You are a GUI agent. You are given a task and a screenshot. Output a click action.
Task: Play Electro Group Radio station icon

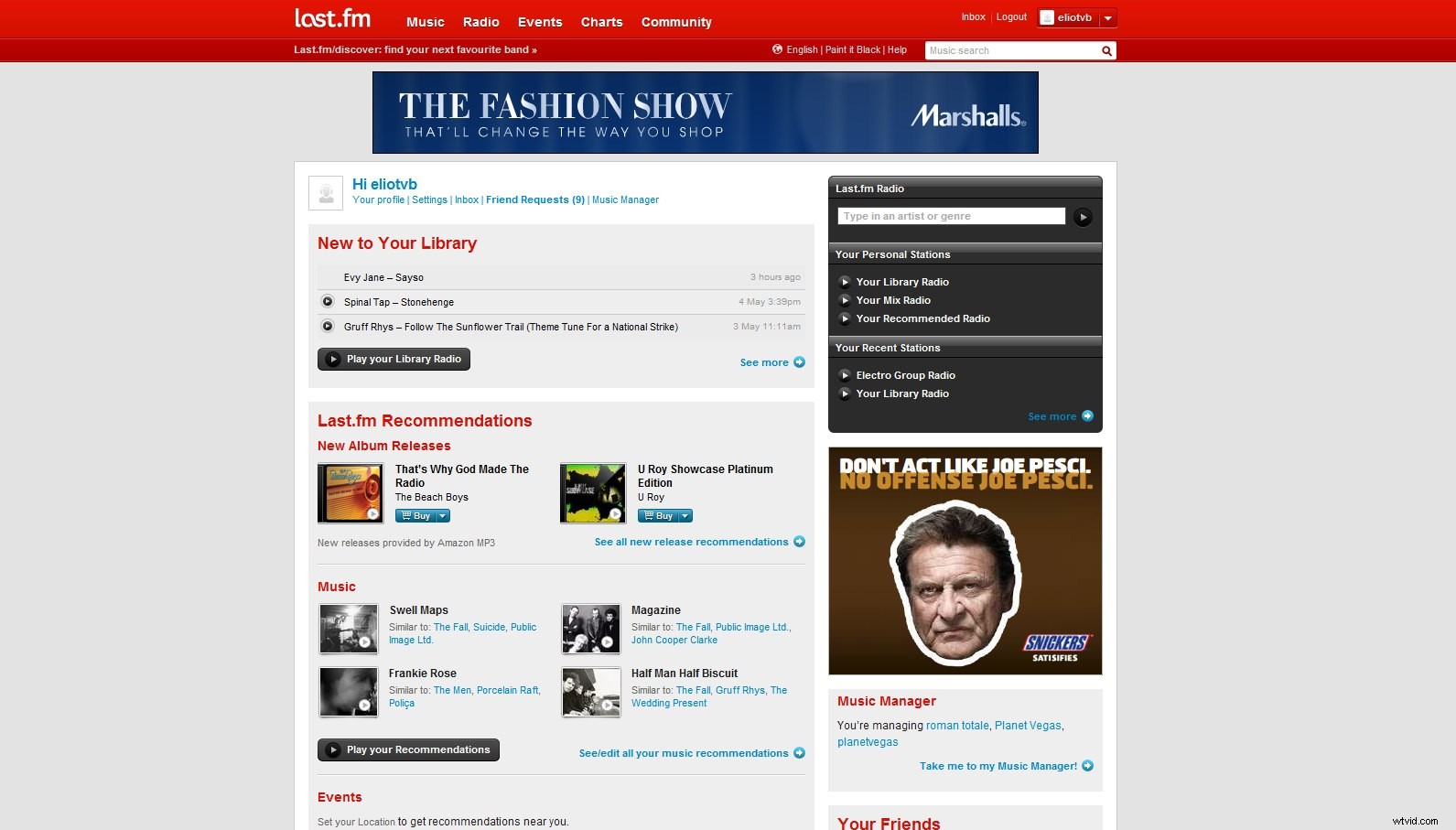846,375
